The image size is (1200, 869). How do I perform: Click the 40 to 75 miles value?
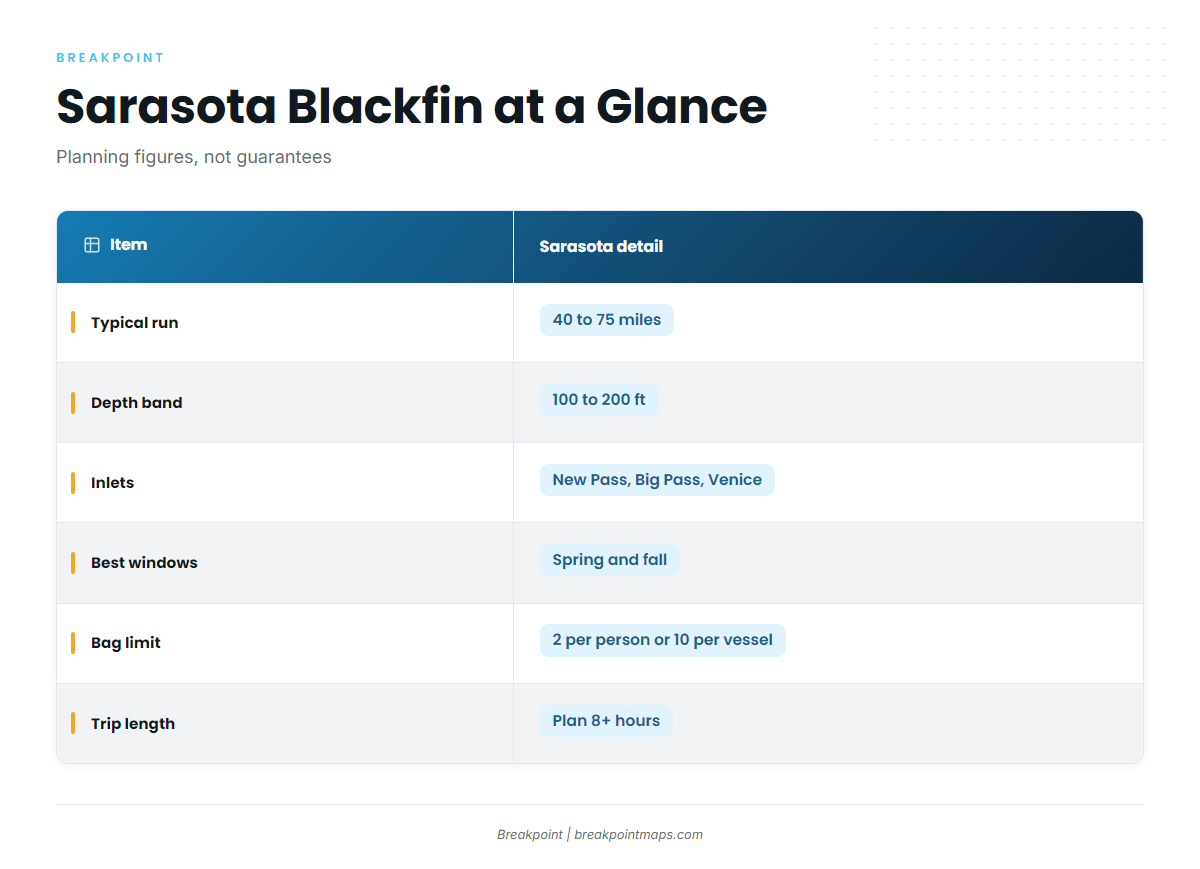tap(607, 320)
